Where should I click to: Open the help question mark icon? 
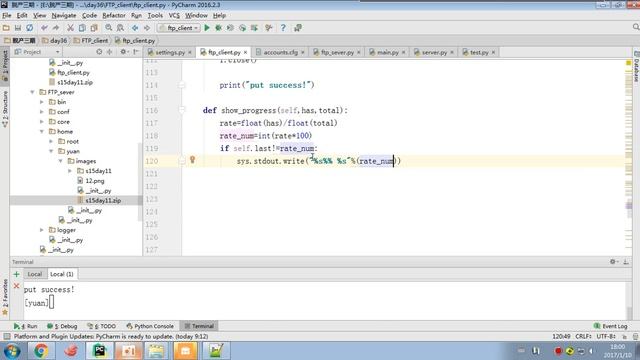283,28
